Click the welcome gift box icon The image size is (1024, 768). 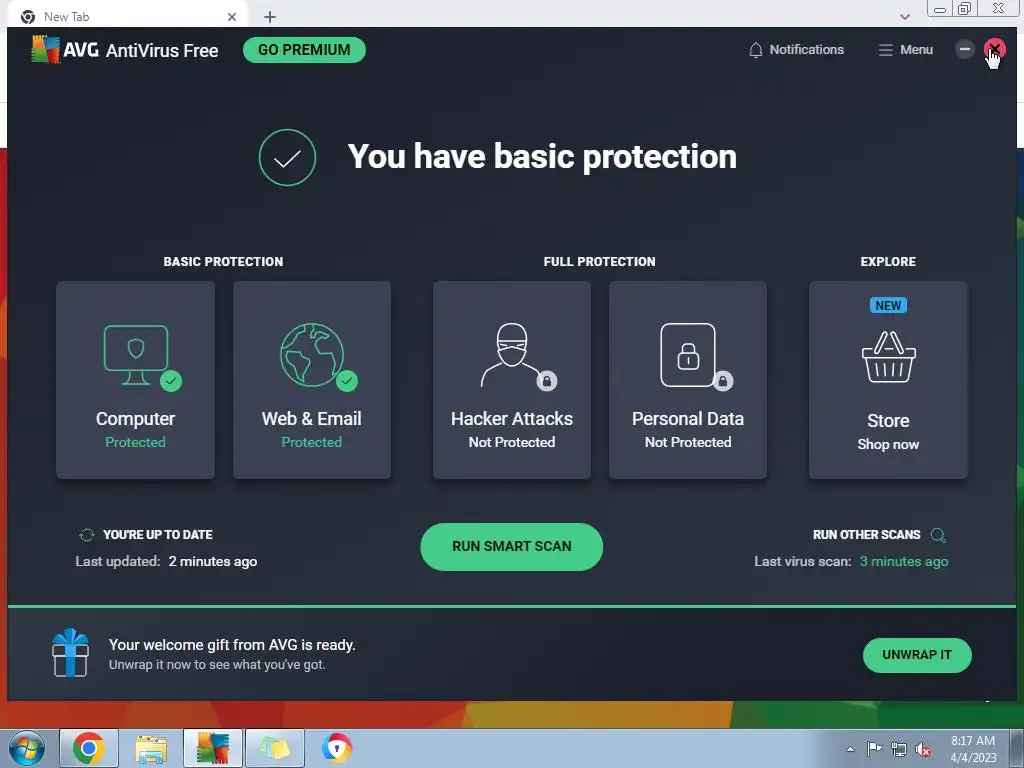coord(71,652)
